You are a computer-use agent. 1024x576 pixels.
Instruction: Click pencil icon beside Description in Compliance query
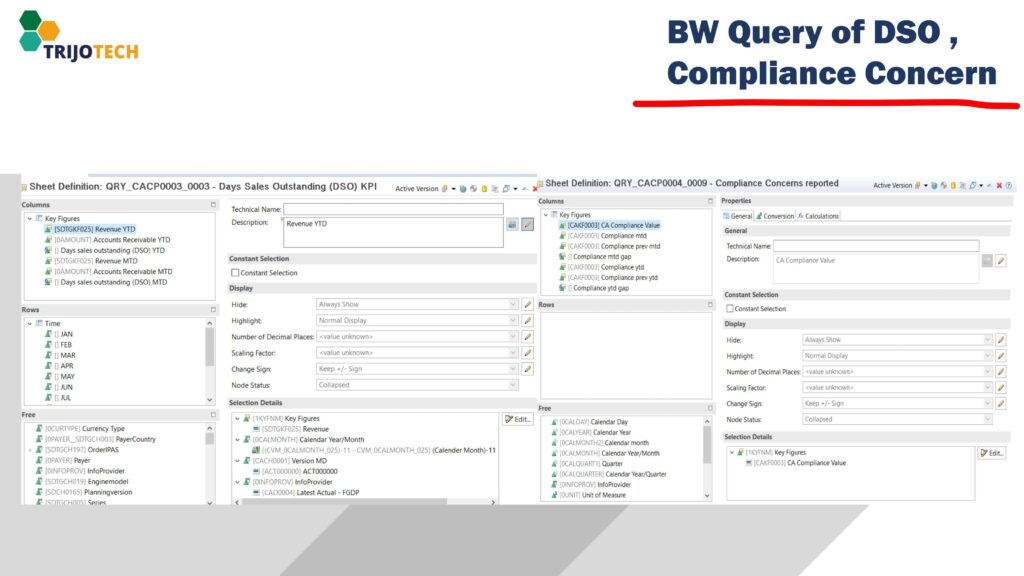tap(1000, 261)
